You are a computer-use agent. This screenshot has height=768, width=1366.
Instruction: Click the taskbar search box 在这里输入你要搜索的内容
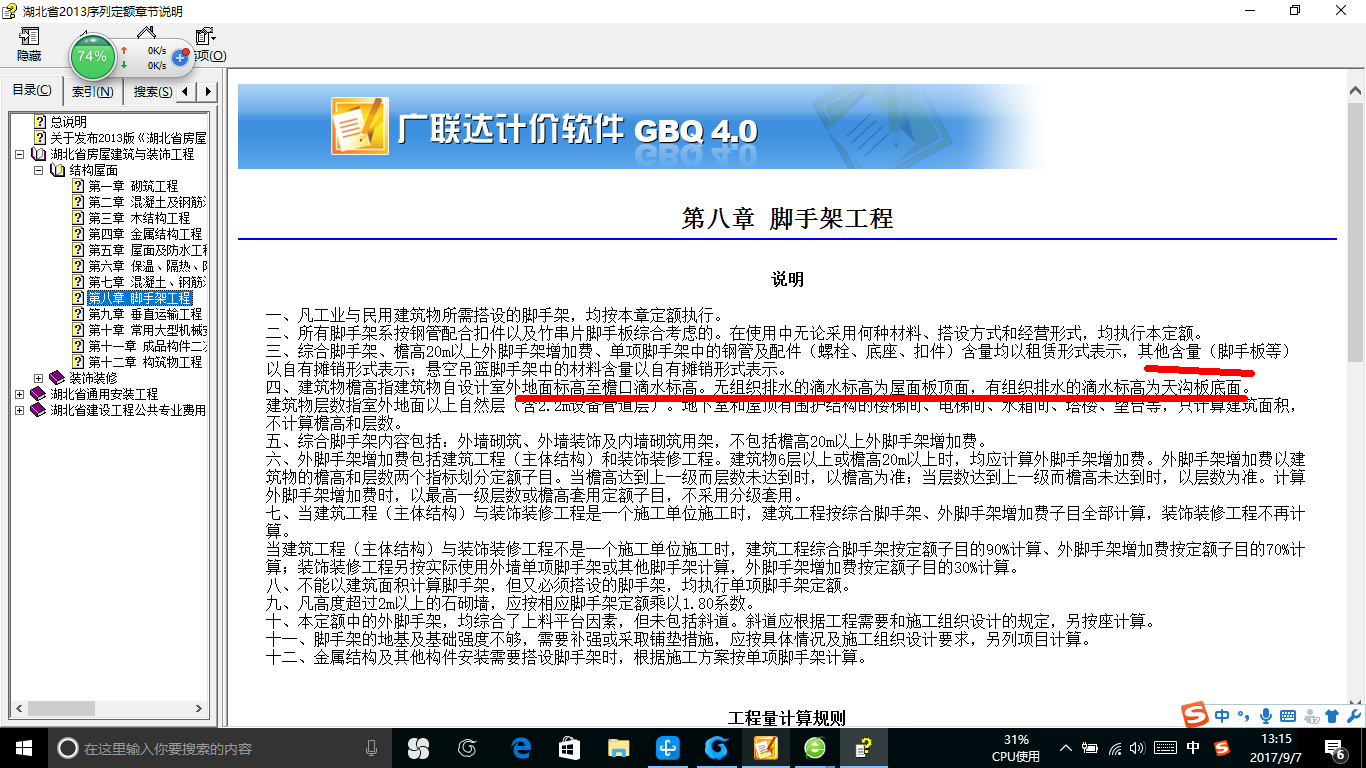coord(220,748)
